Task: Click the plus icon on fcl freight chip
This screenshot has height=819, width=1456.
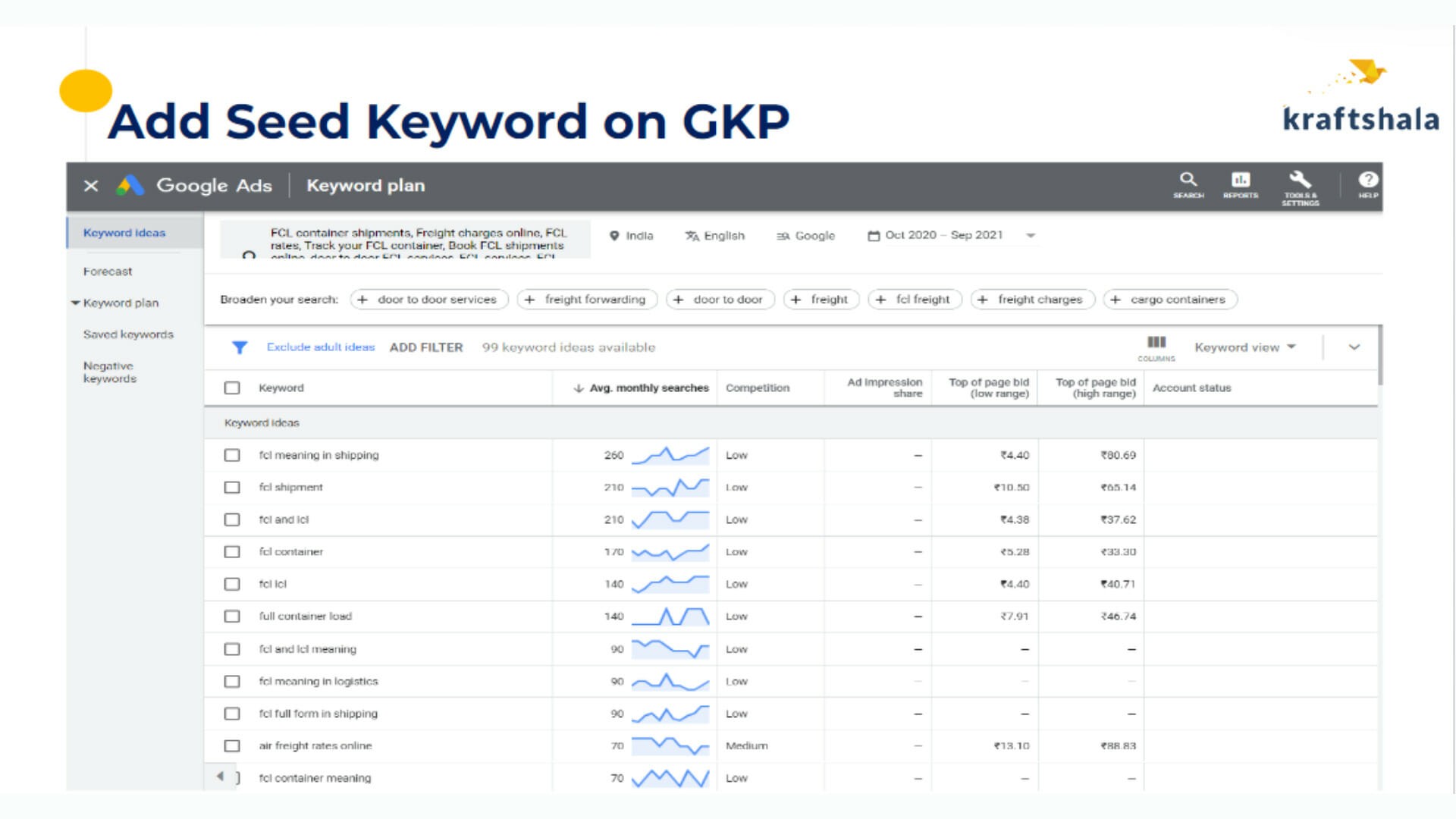Action: tap(880, 300)
